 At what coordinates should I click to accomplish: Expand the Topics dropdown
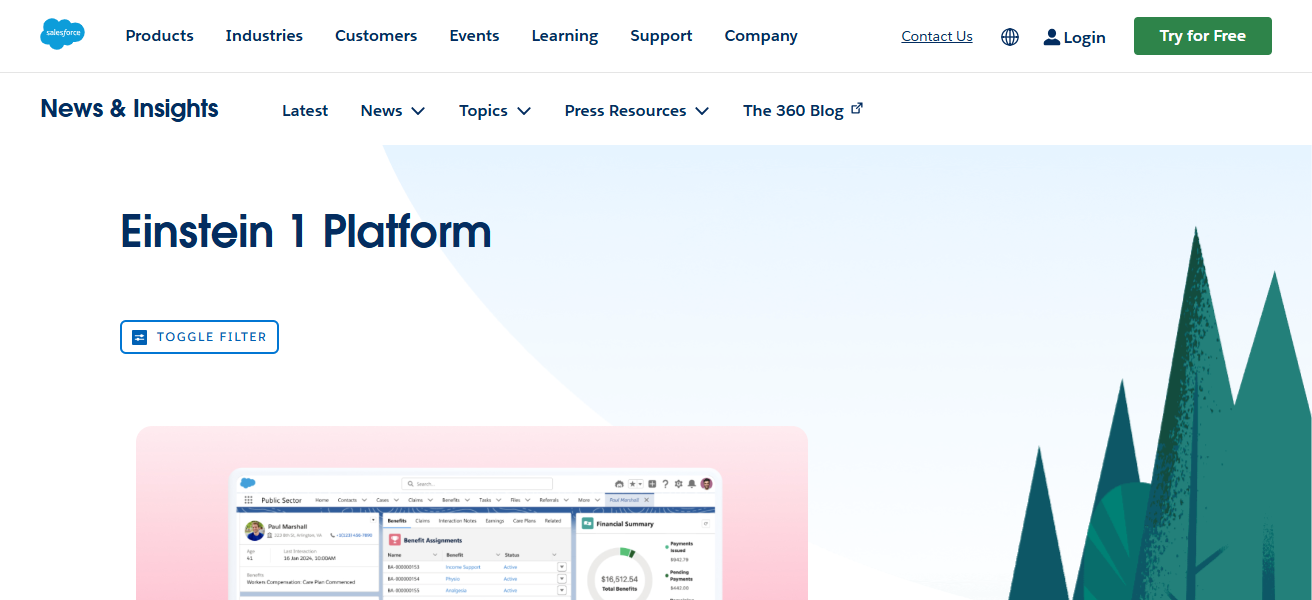point(494,110)
